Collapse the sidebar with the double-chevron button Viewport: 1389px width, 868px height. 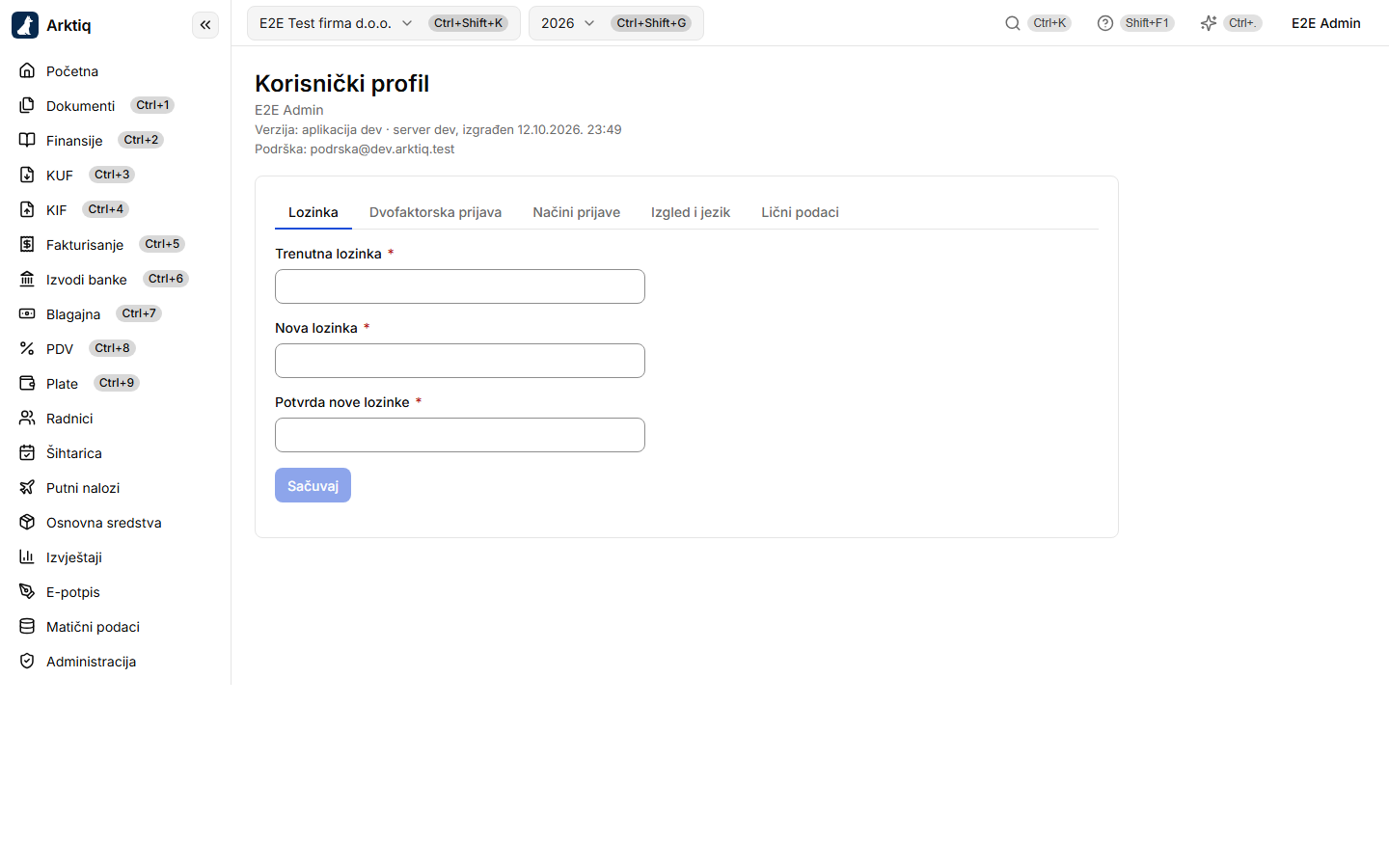point(205,25)
